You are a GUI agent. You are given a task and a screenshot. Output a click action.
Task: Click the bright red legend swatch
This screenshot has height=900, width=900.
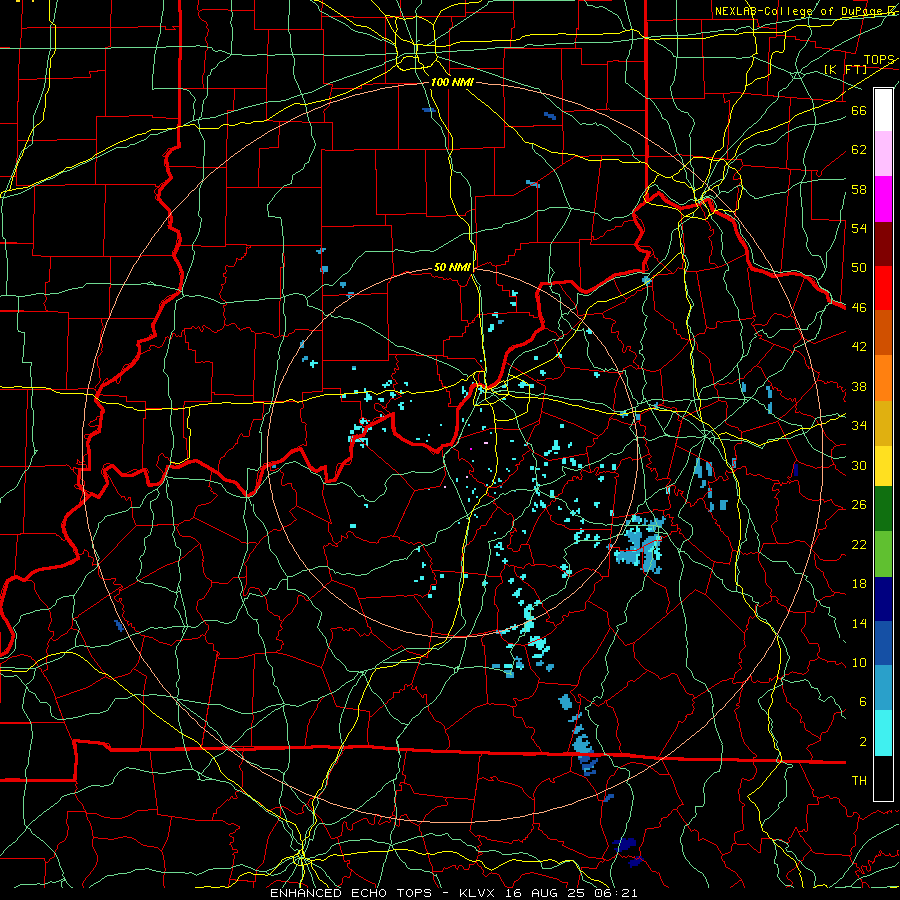click(x=883, y=288)
